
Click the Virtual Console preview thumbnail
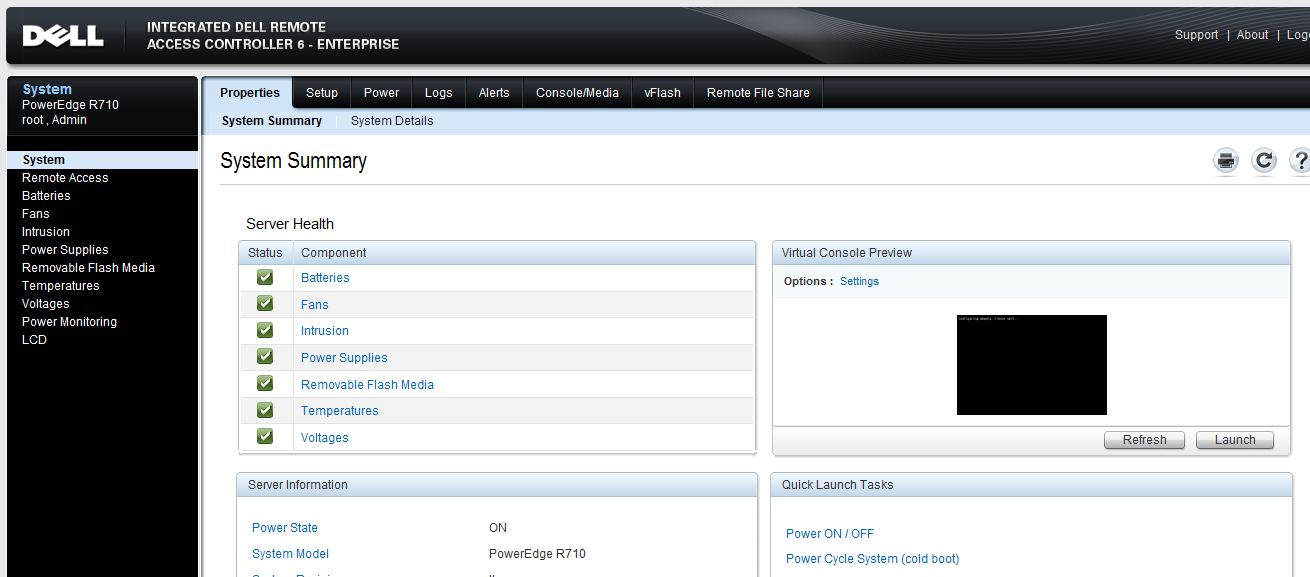tap(1031, 365)
